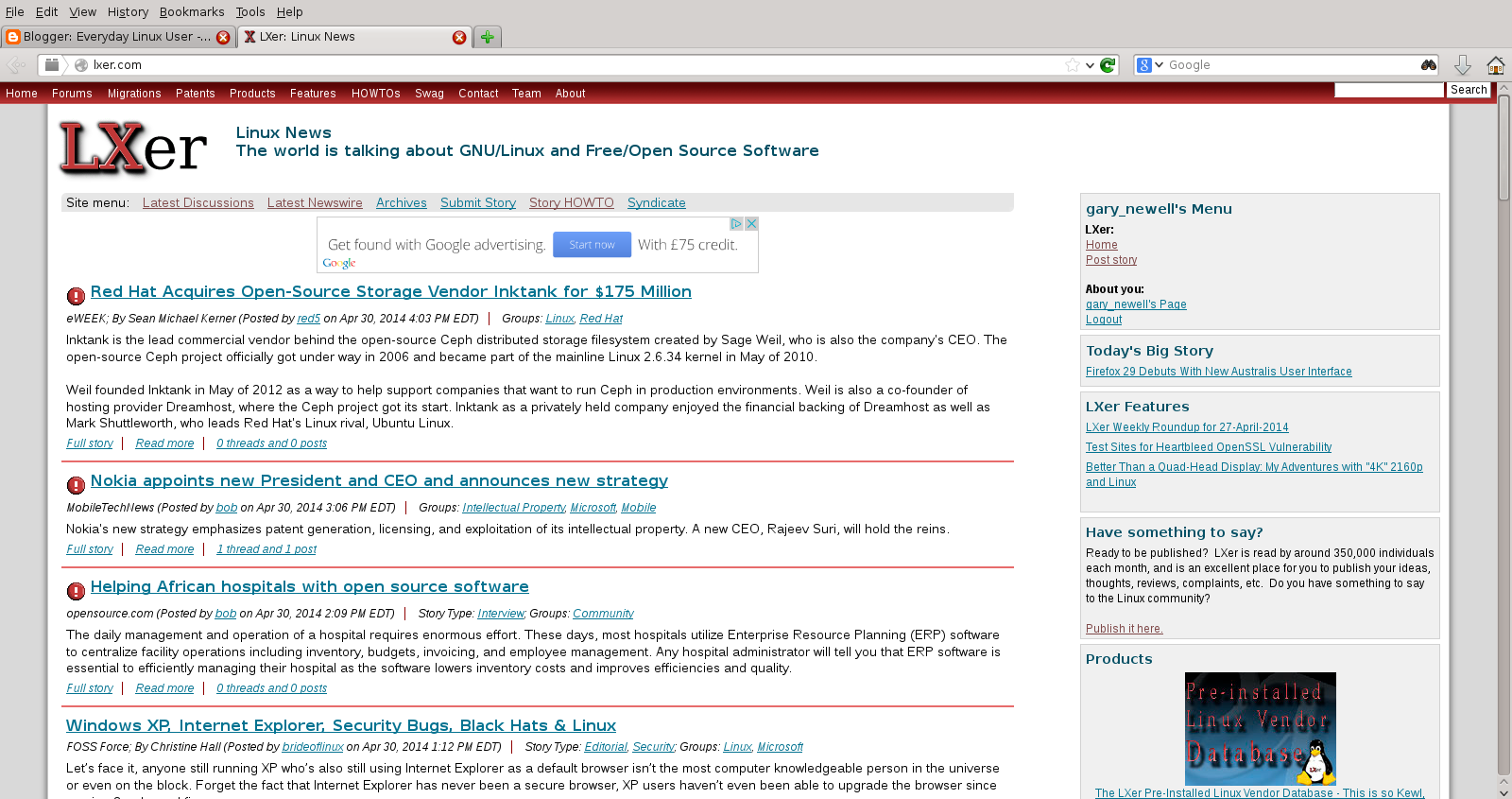Open the URL history dropdown arrow
The height and width of the screenshot is (799, 1512).
pos(1090,65)
